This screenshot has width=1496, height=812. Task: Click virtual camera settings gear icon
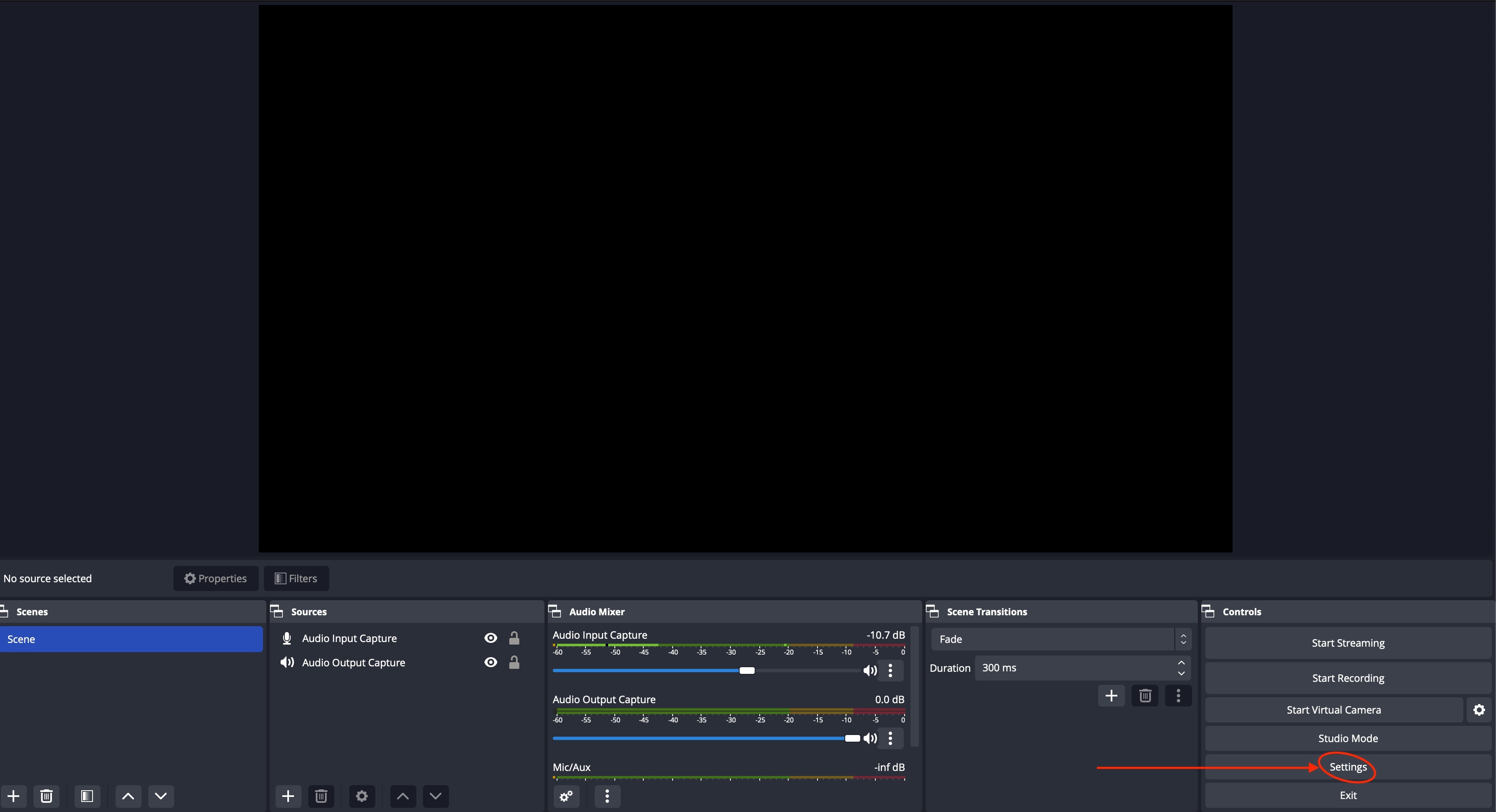[x=1478, y=710]
